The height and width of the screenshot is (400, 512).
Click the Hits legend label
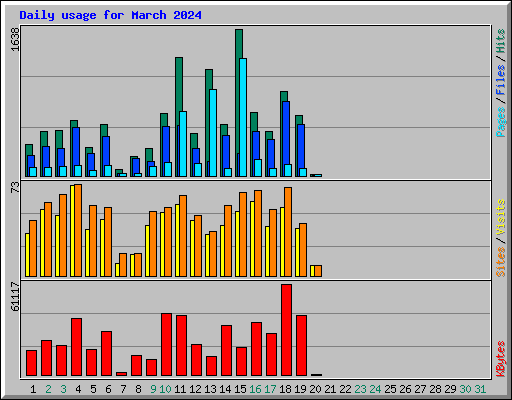pyautogui.click(x=501, y=41)
